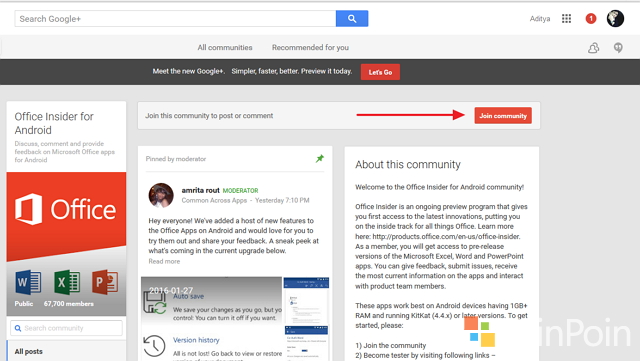Click the Hangouts quote bubble icon
Screen dimensions: 640x361
pyautogui.click(x=618, y=48)
